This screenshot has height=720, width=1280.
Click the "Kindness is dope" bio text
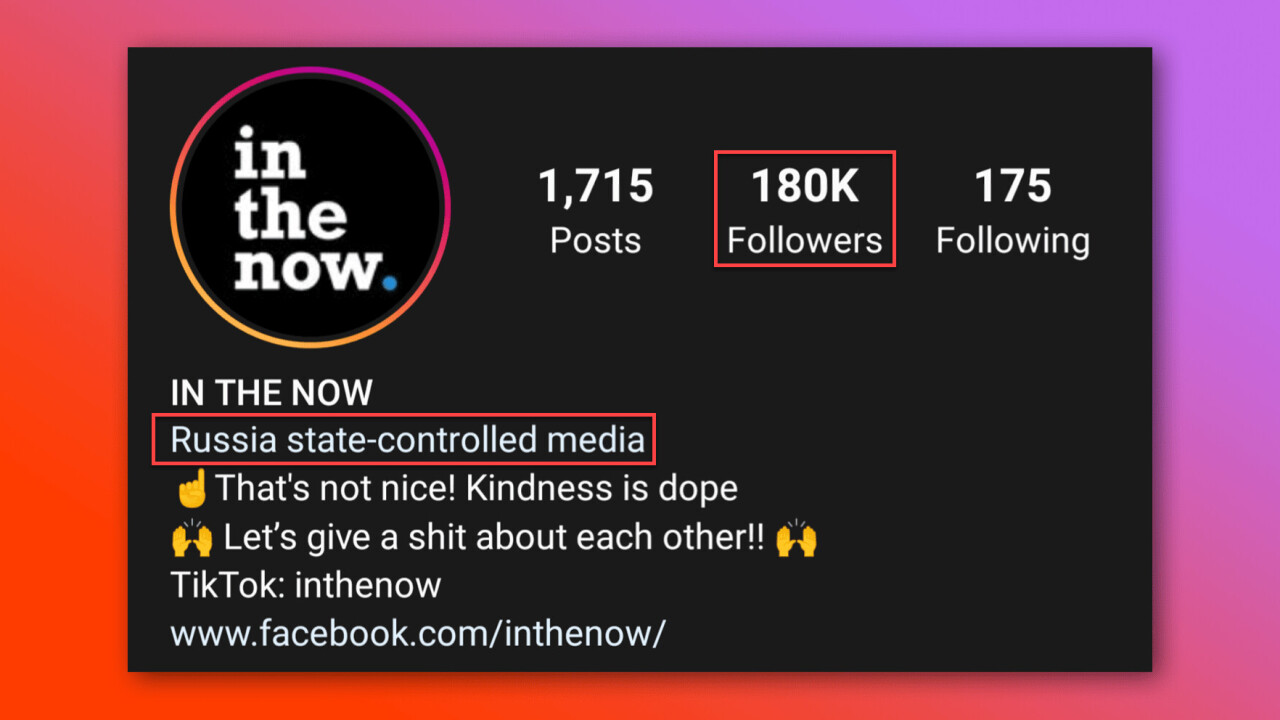pyautogui.click(x=602, y=489)
